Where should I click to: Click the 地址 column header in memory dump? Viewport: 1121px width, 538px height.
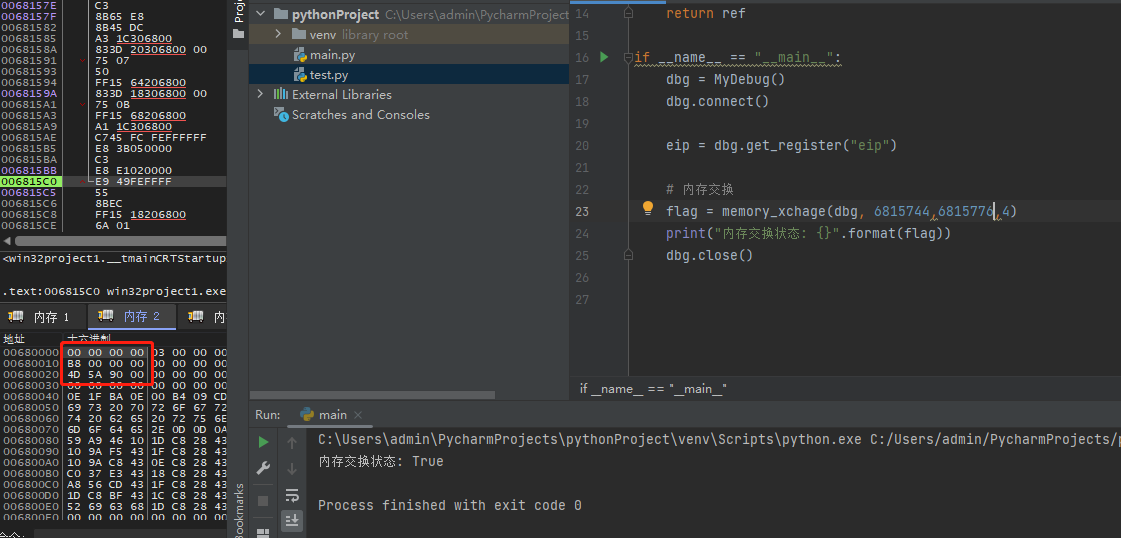click(13, 338)
